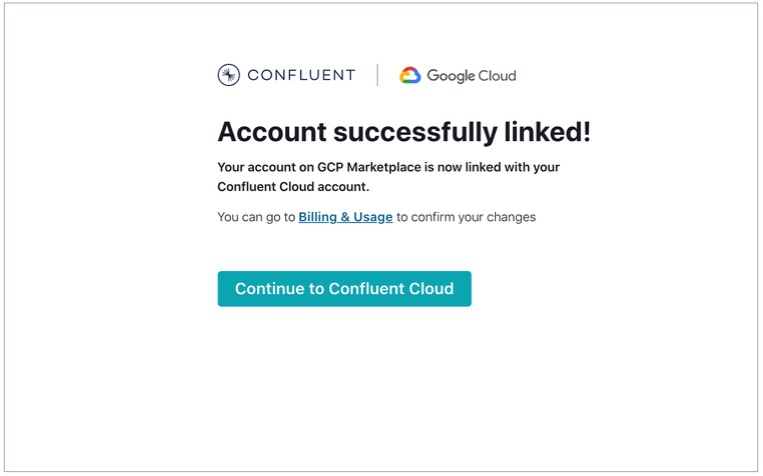Click the word "Usage" in the underlined link
763x476 pixels.
[372, 217]
